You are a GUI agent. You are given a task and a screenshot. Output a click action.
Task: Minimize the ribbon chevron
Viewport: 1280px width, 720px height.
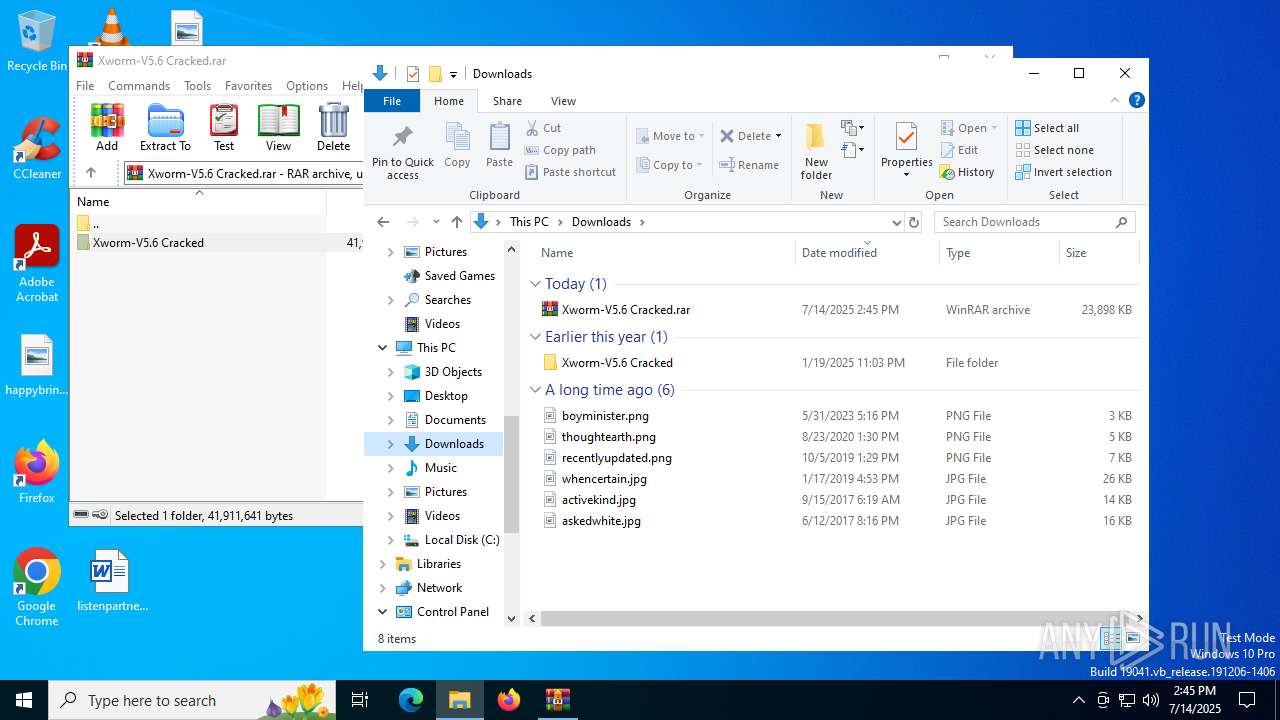point(1115,100)
